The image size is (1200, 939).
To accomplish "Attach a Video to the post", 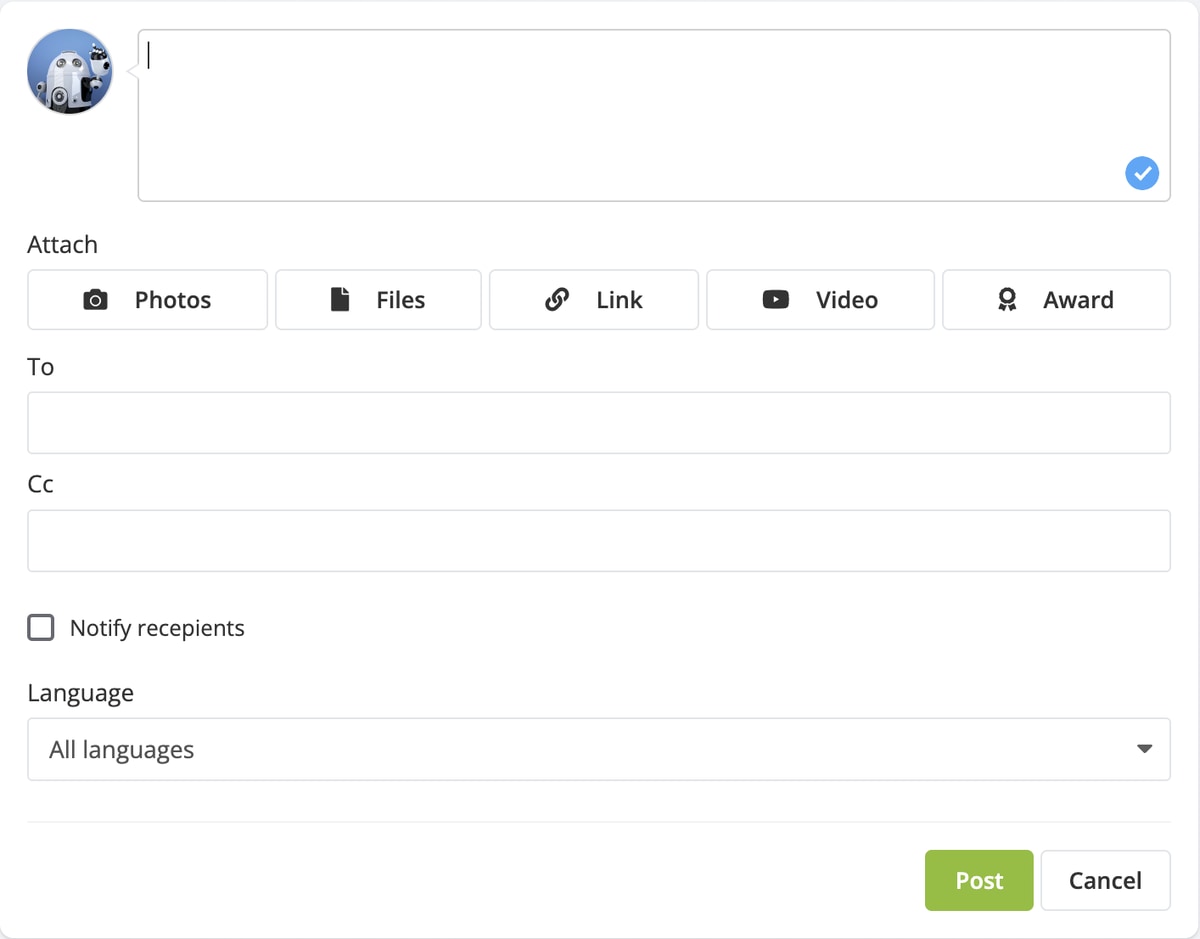I will point(820,300).
